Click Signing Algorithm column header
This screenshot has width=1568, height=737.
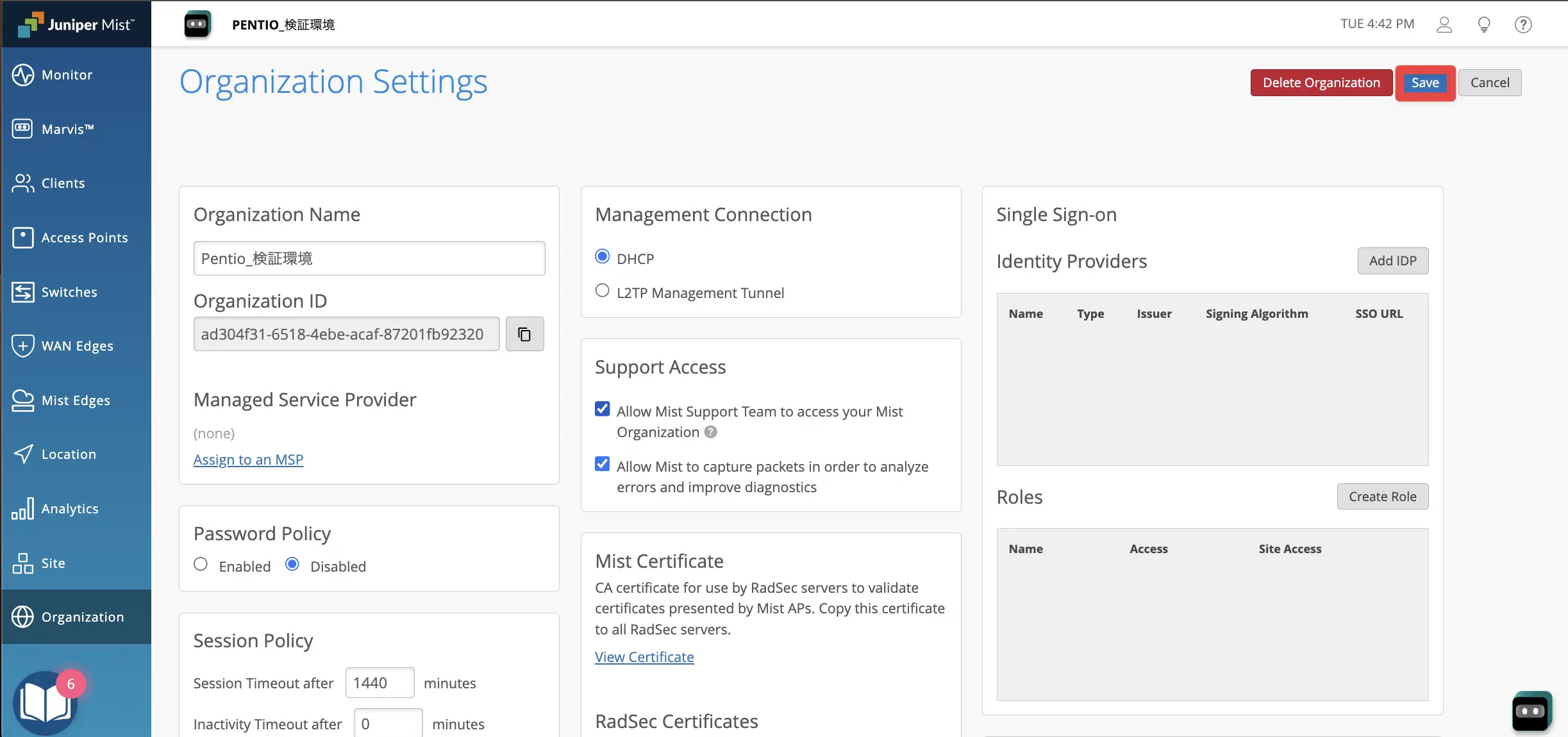click(1256, 313)
